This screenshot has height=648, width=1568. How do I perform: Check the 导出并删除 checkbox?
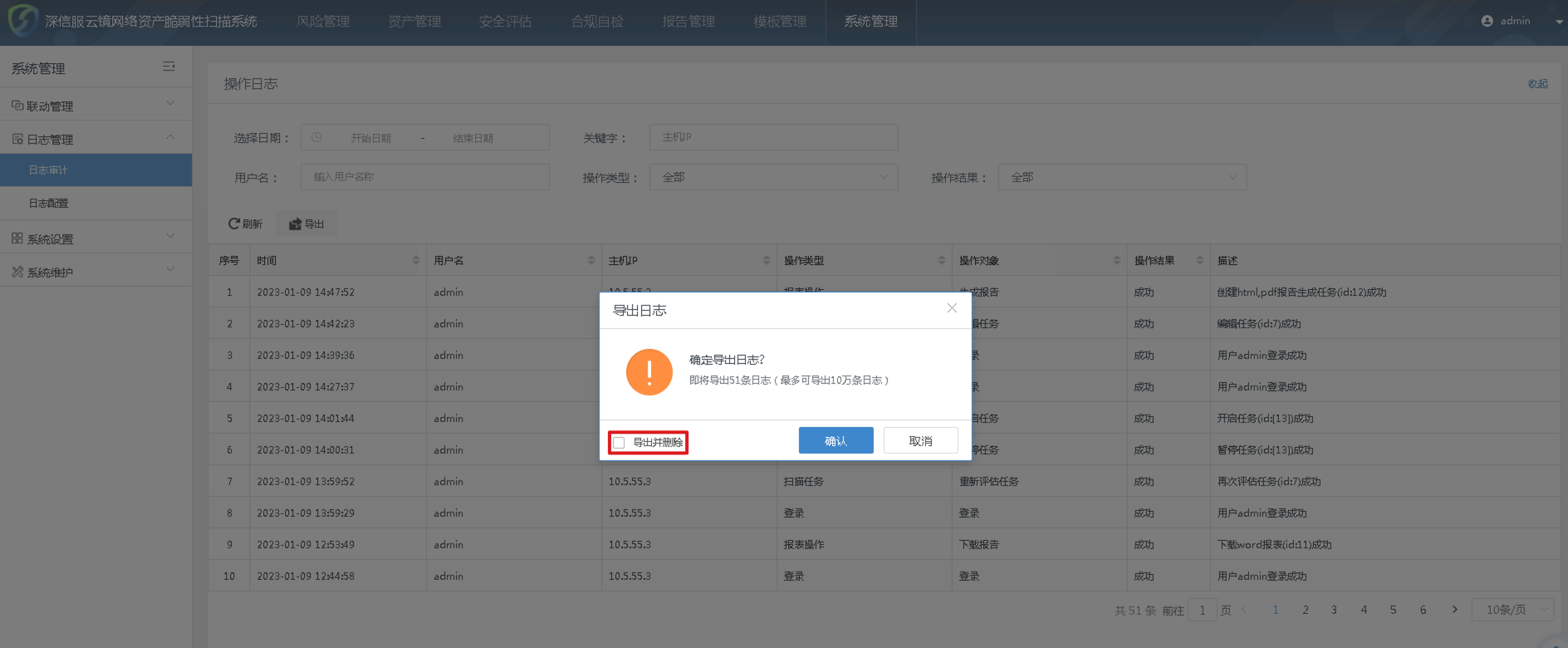tap(619, 443)
